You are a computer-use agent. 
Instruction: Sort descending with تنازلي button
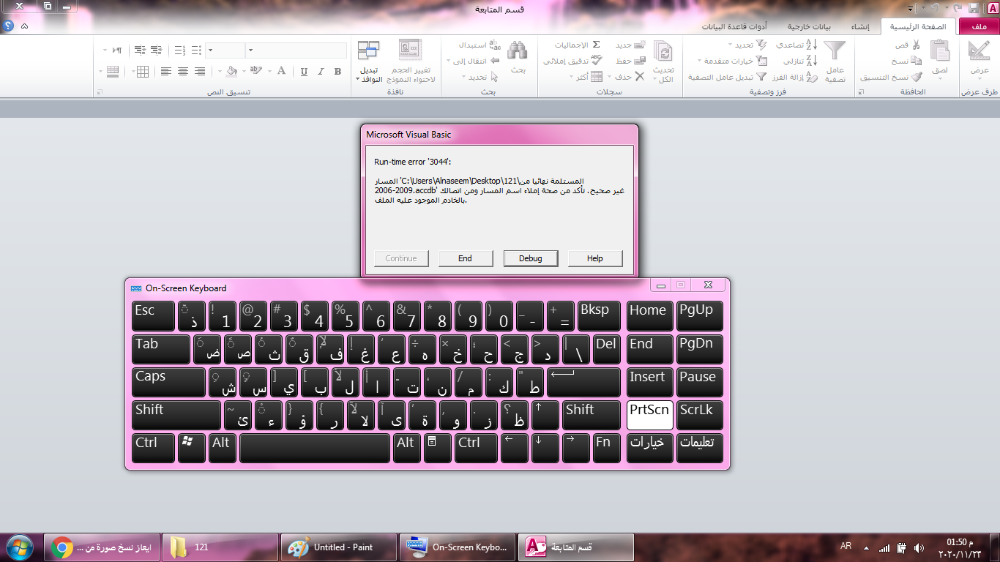point(800,61)
